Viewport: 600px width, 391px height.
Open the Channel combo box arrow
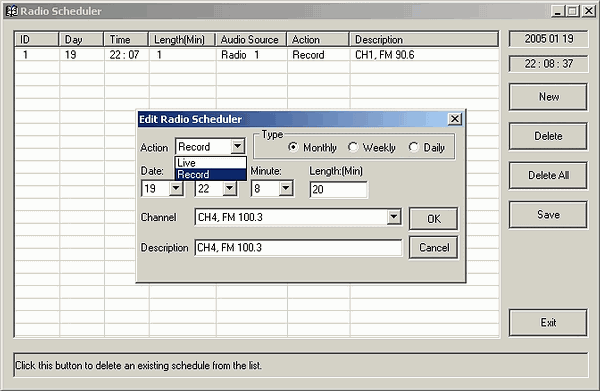[x=393, y=217]
